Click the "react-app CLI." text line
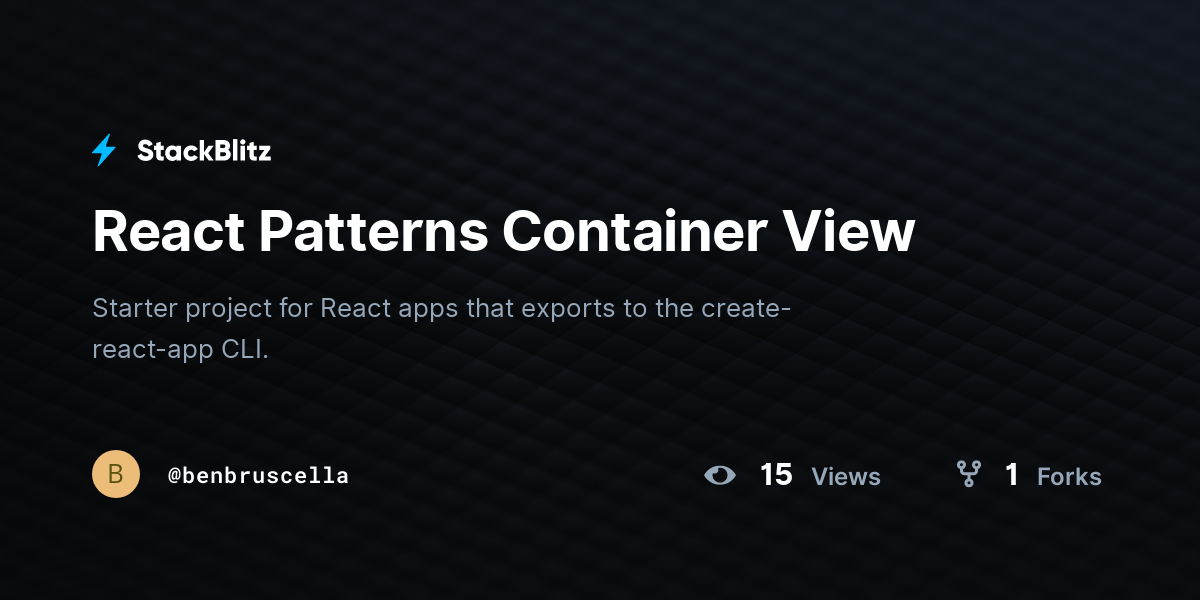Viewport: 1200px width, 600px height. coord(181,350)
